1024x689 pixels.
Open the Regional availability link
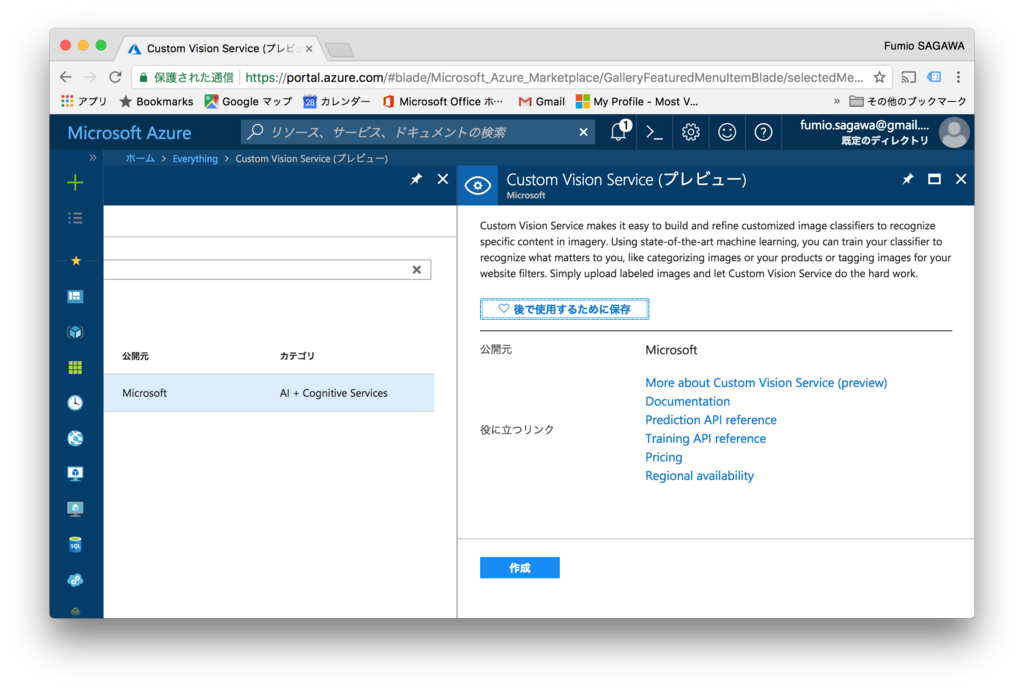click(x=699, y=476)
